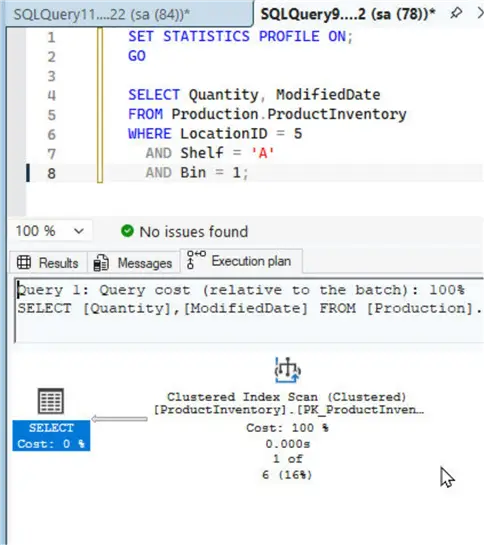Click the AND Shelf = 'A' line
The image size is (484, 545).
pyautogui.click(x=210, y=153)
